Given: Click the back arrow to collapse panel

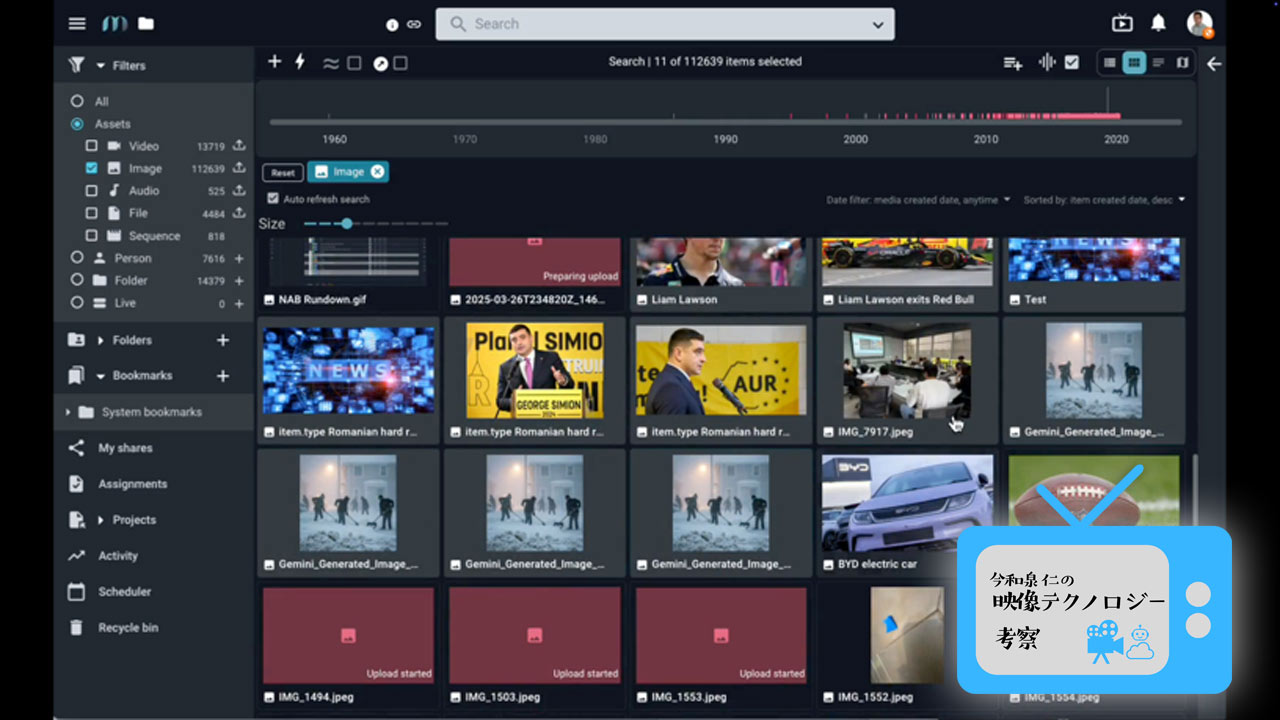Looking at the screenshot, I should 1214,64.
